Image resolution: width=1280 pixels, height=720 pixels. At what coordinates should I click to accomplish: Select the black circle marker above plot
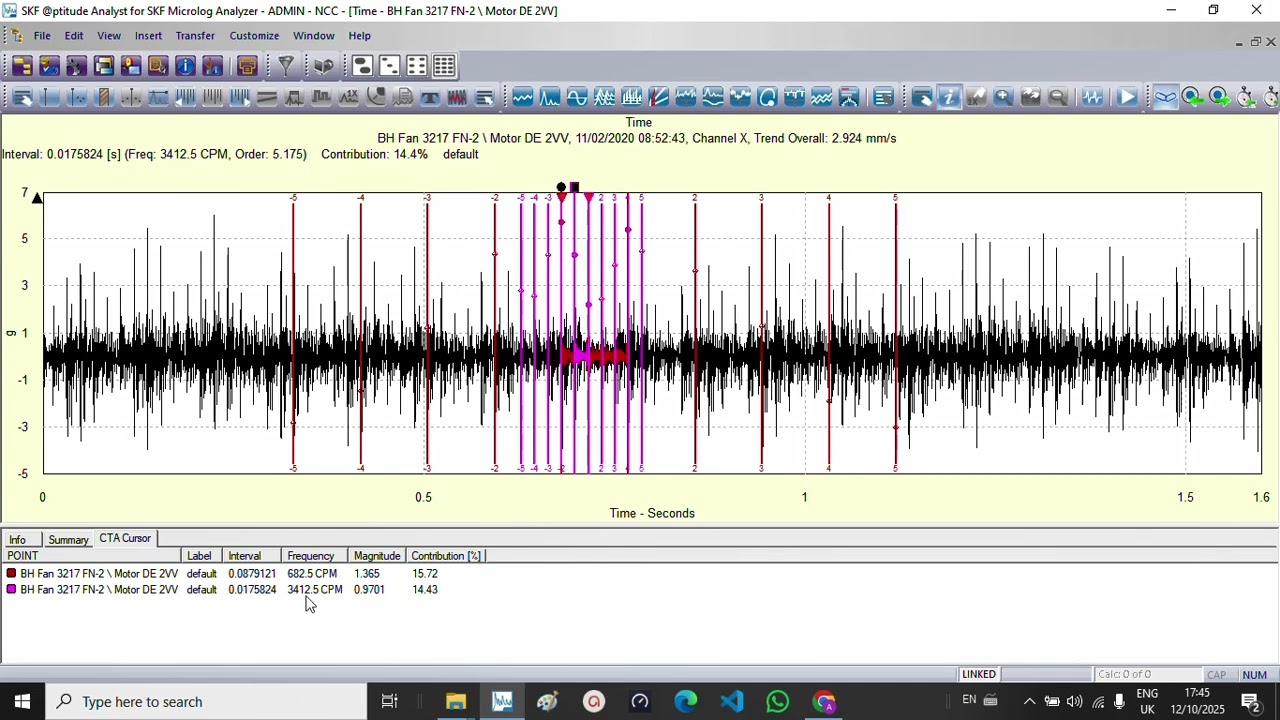pos(561,187)
